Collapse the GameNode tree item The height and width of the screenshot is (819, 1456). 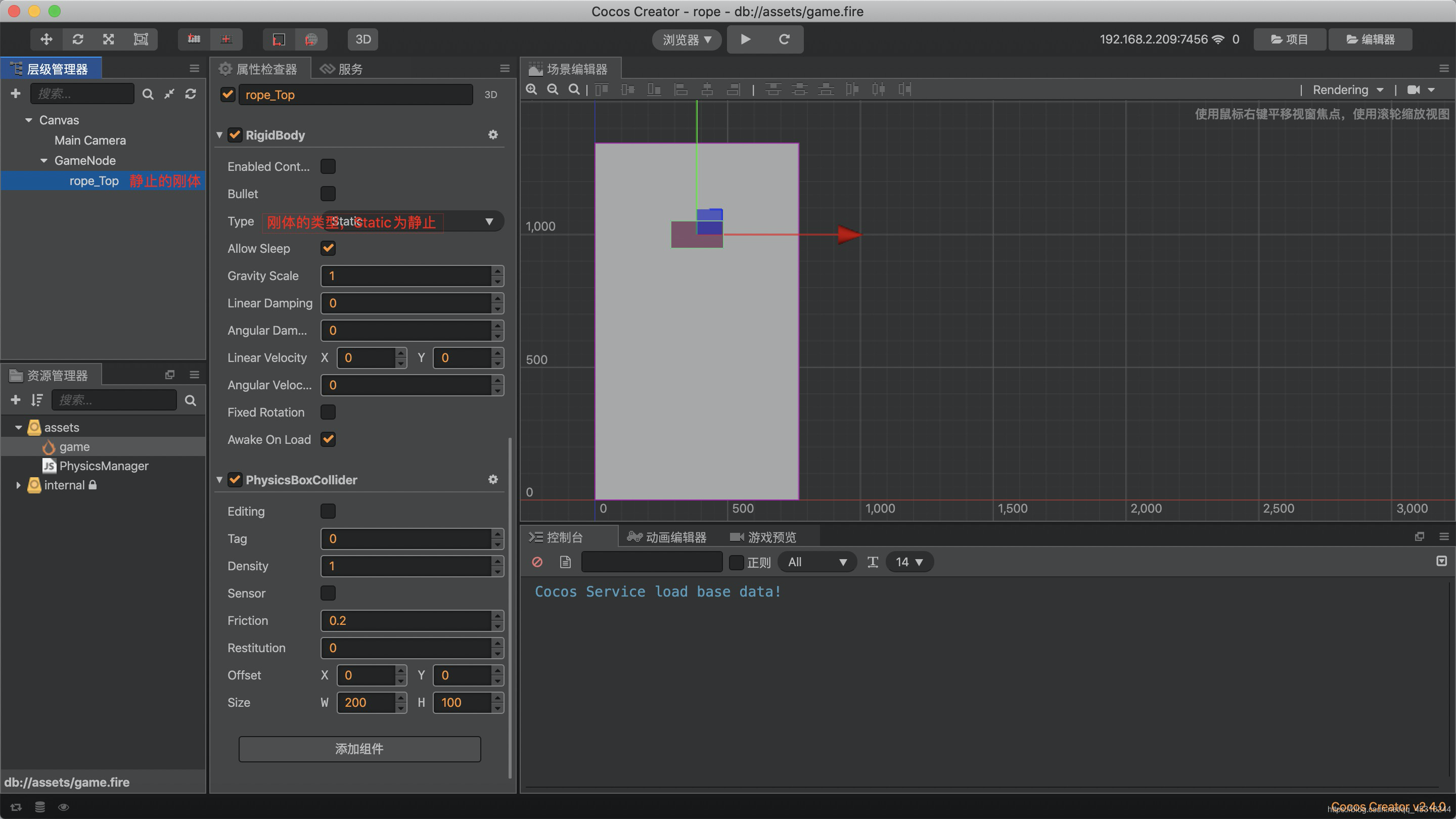pyautogui.click(x=44, y=161)
